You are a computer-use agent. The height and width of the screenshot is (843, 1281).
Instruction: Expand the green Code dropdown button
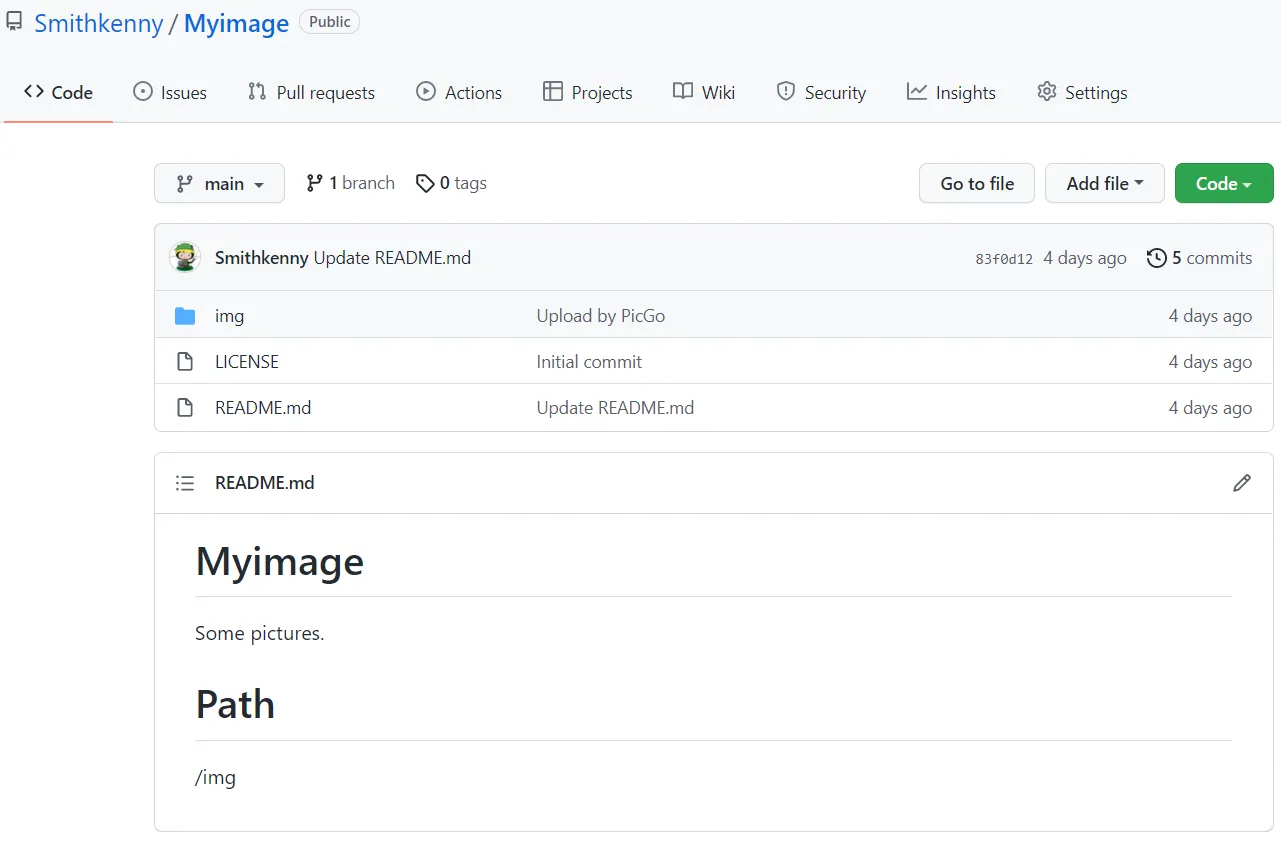pos(1224,183)
